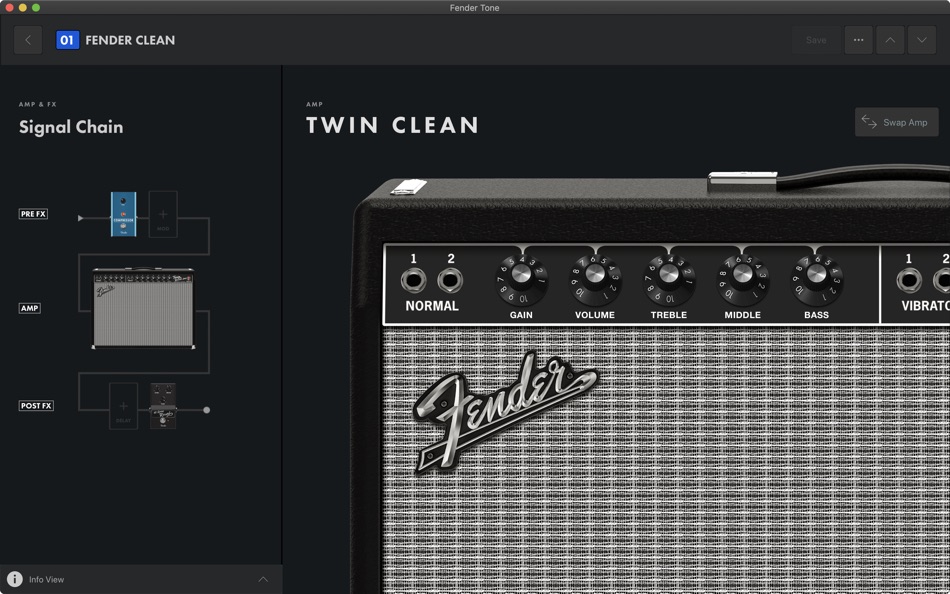950x594 pixels.
Task: Click the Fender Tone title bar menu
Action: [475, 7]
